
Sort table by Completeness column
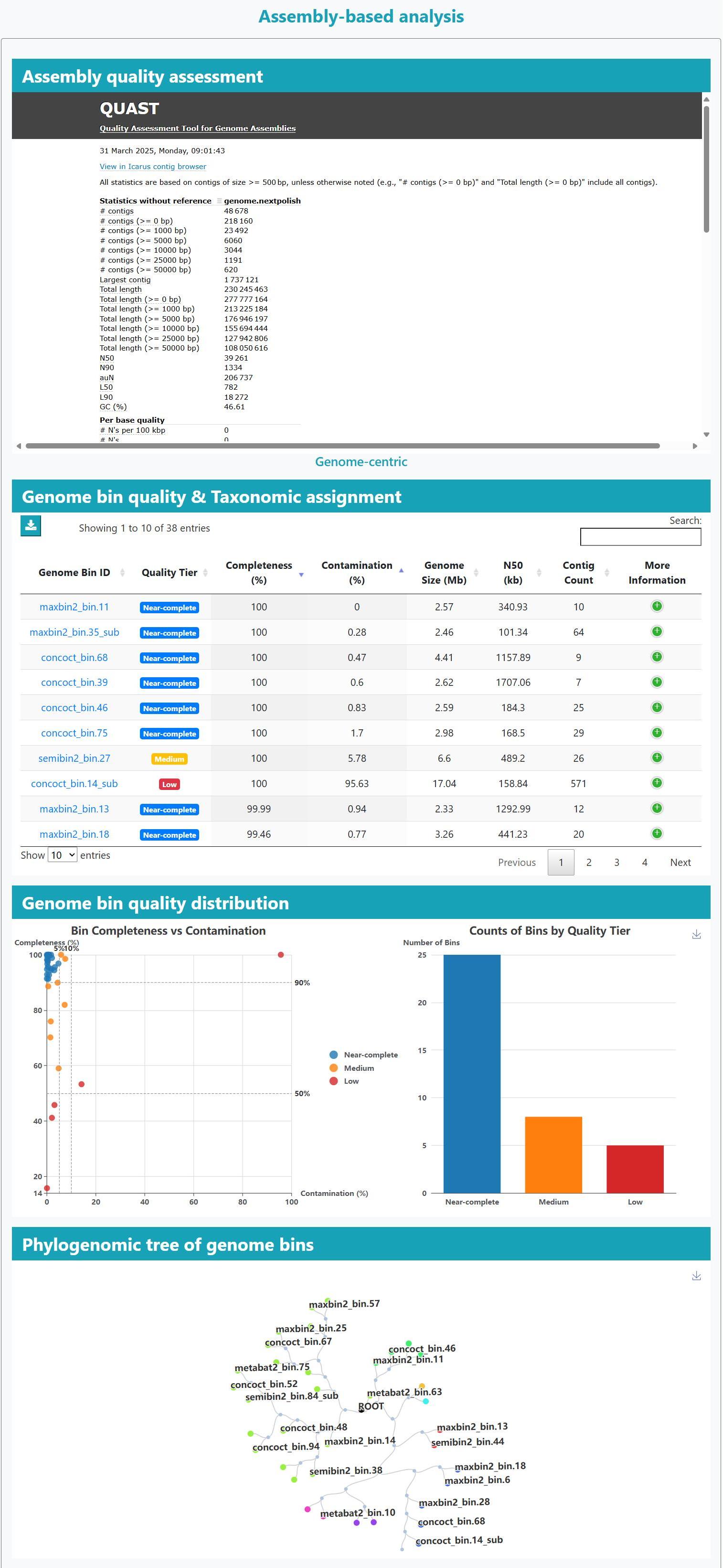[x=259, y=573]
